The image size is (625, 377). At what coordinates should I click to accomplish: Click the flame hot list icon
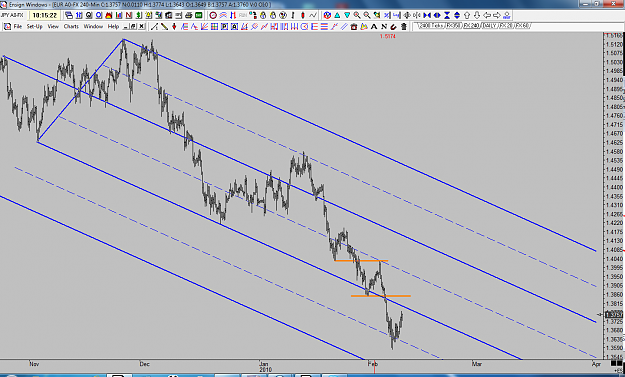click(108, 15)
